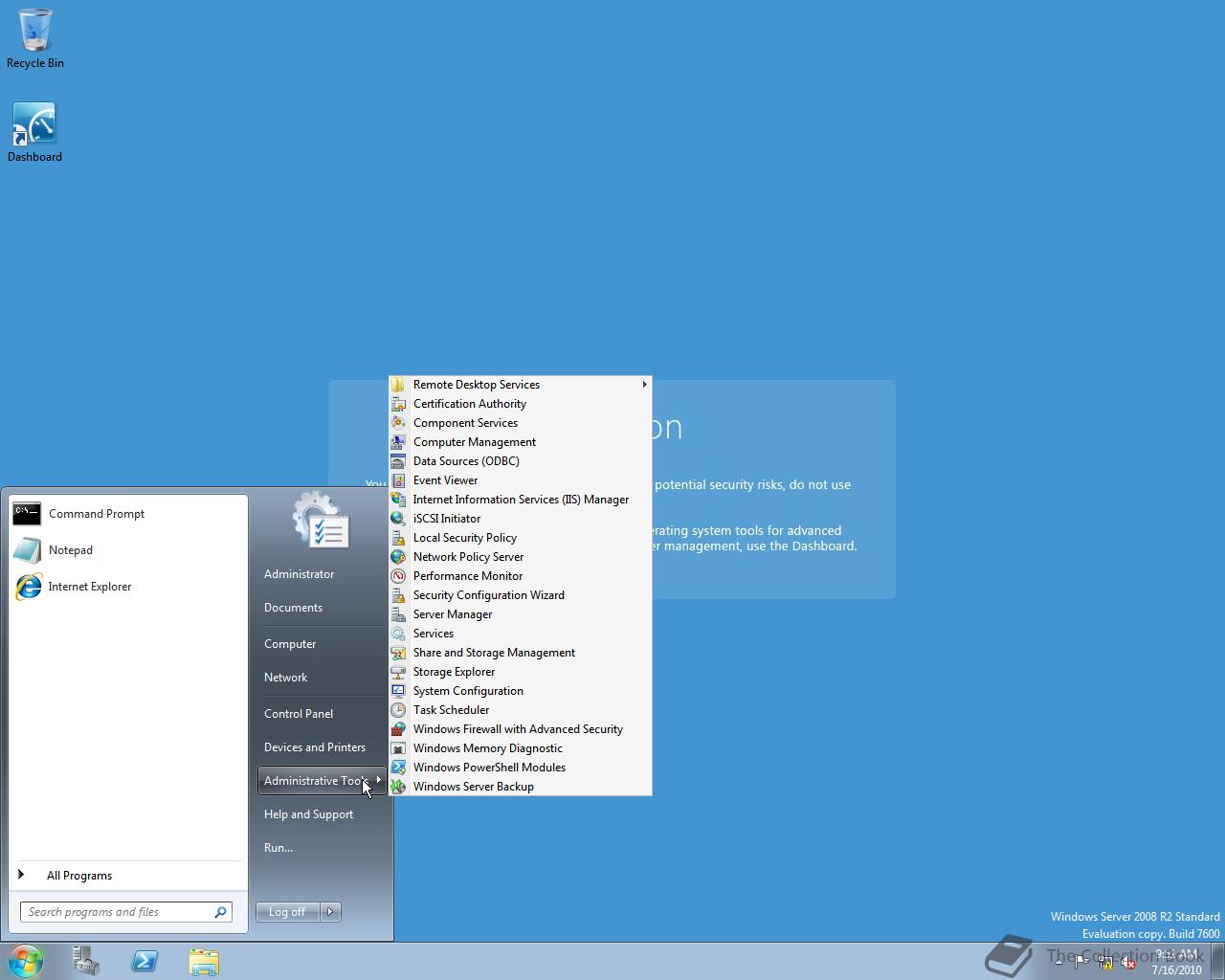Click the Task Scheduler clock icon
The image size is (1225, 980).
click(x=398, y=710)
